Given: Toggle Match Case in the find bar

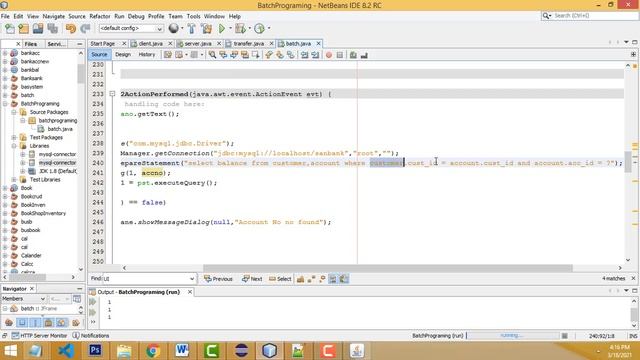Looking at the screenshot, I should point(300,279).
